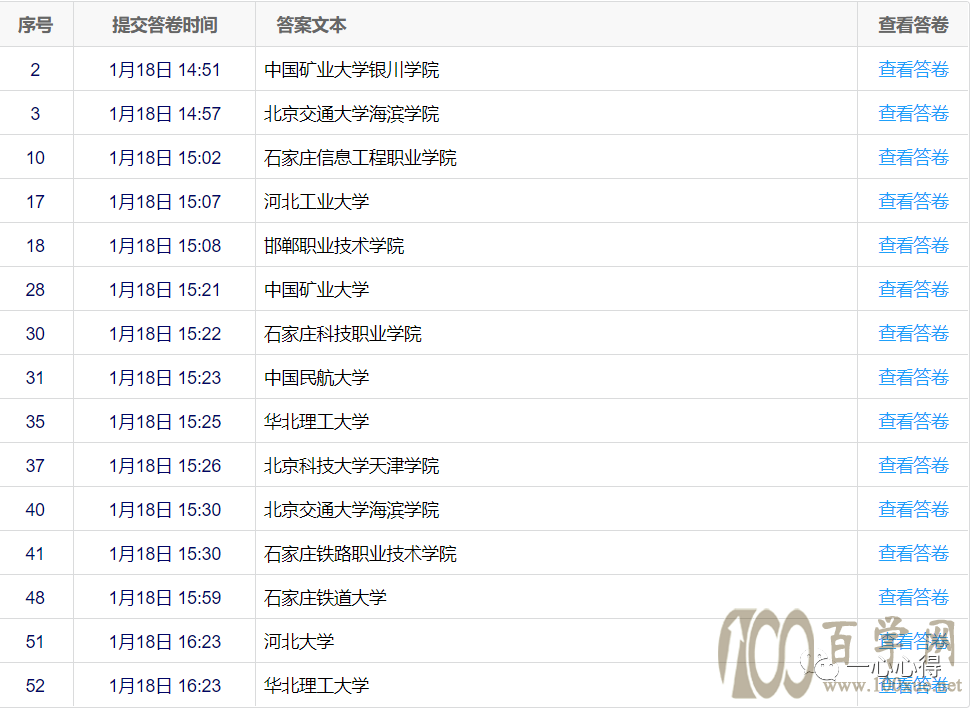View answer sheet for 石家庄信息工程职业学院
Screen dimensions: 973x709
tap(913, 157)
